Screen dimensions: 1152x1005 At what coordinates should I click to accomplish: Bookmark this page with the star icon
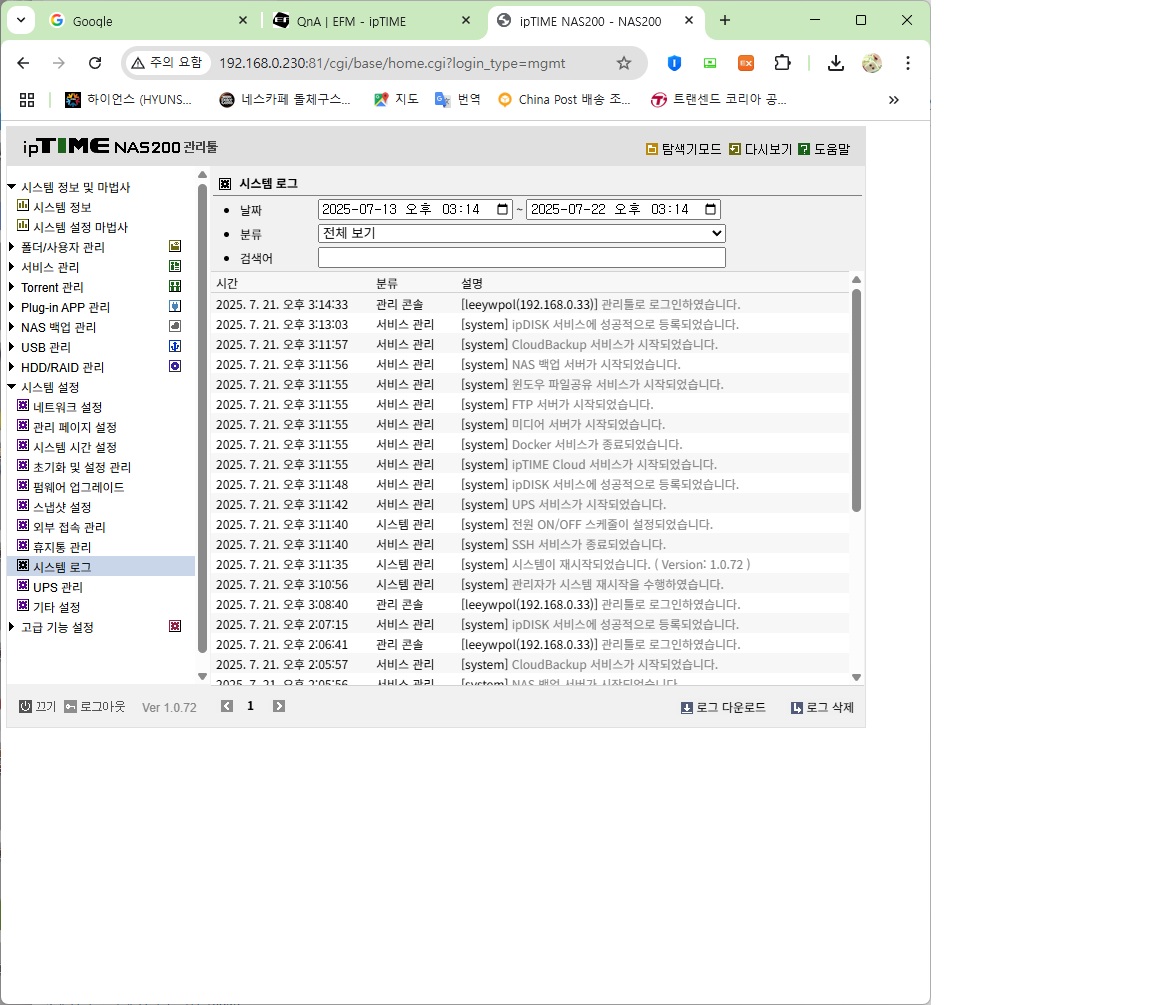(x=624, y=63)
